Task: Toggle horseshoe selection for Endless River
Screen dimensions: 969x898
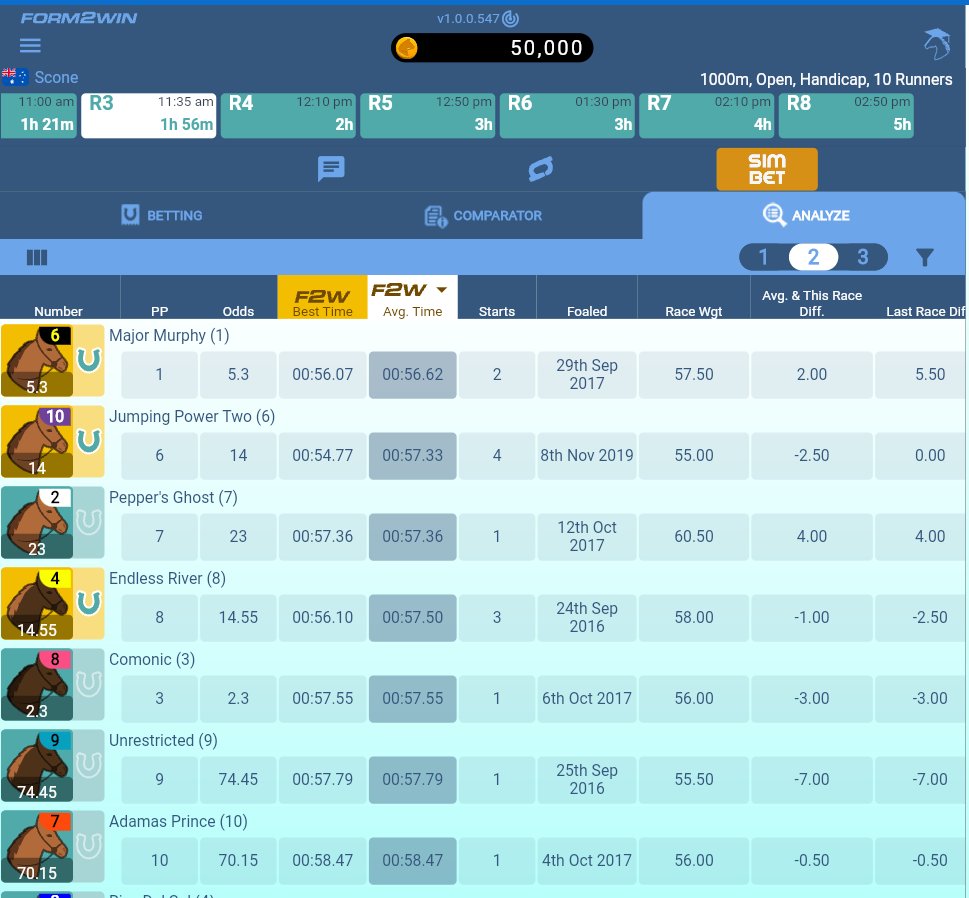Action: point(89,602)
